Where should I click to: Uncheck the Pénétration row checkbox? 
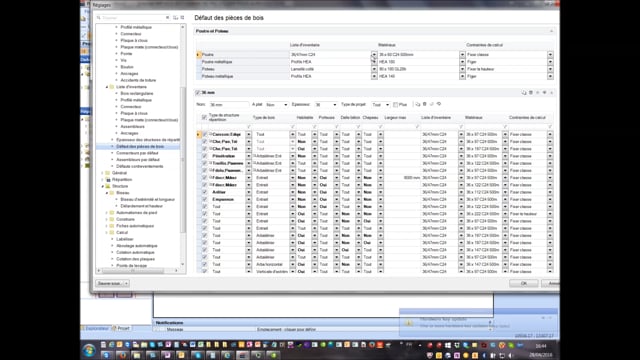click(x=204, y=156)
